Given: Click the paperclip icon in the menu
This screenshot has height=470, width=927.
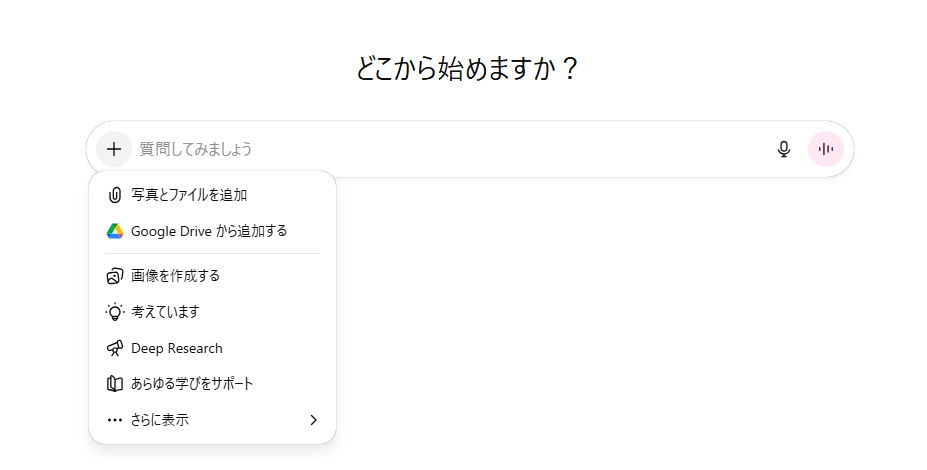Looking at the screenshot, I should (114, 195).
